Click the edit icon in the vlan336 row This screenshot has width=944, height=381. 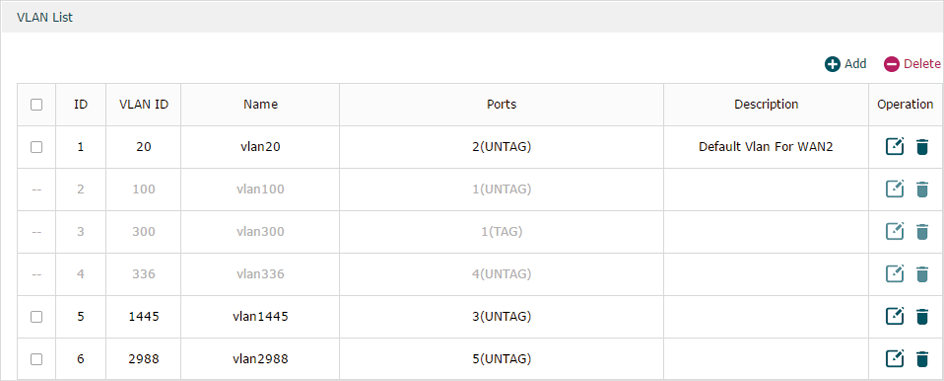[895, 274]
